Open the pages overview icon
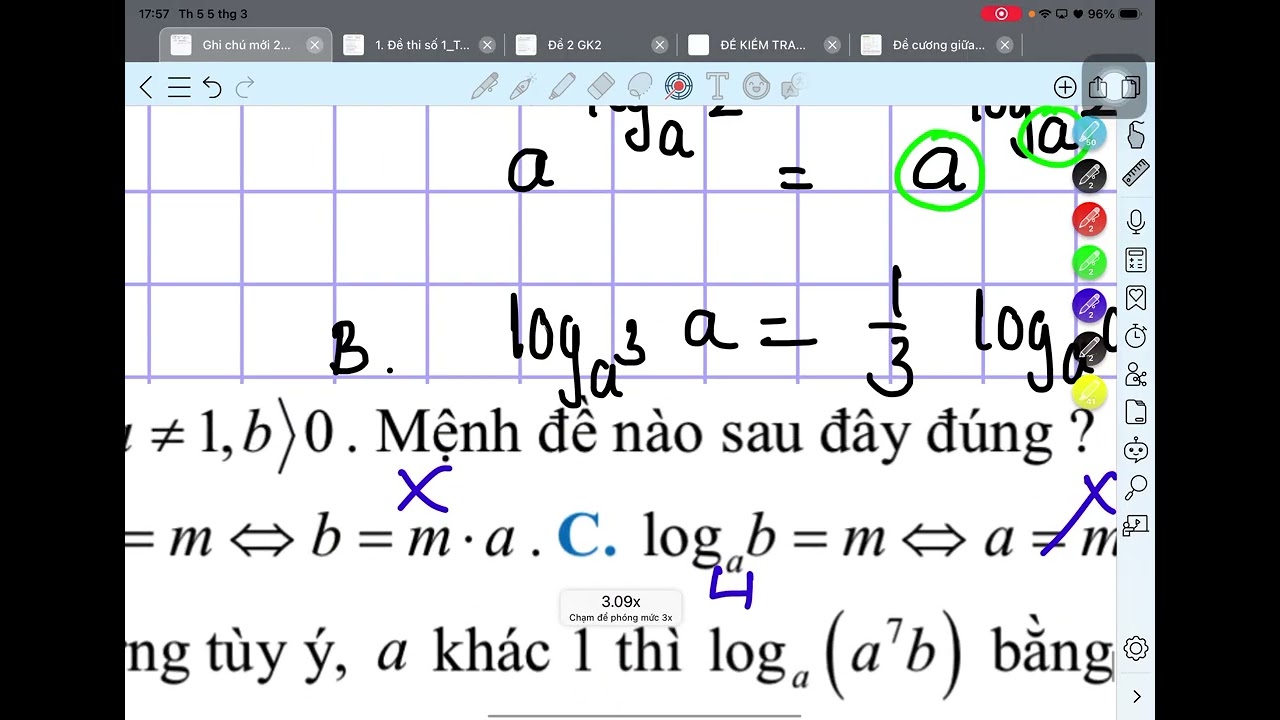This screenshot has height=720, width=1280. pyautogui.click(x=1130, y=87)
